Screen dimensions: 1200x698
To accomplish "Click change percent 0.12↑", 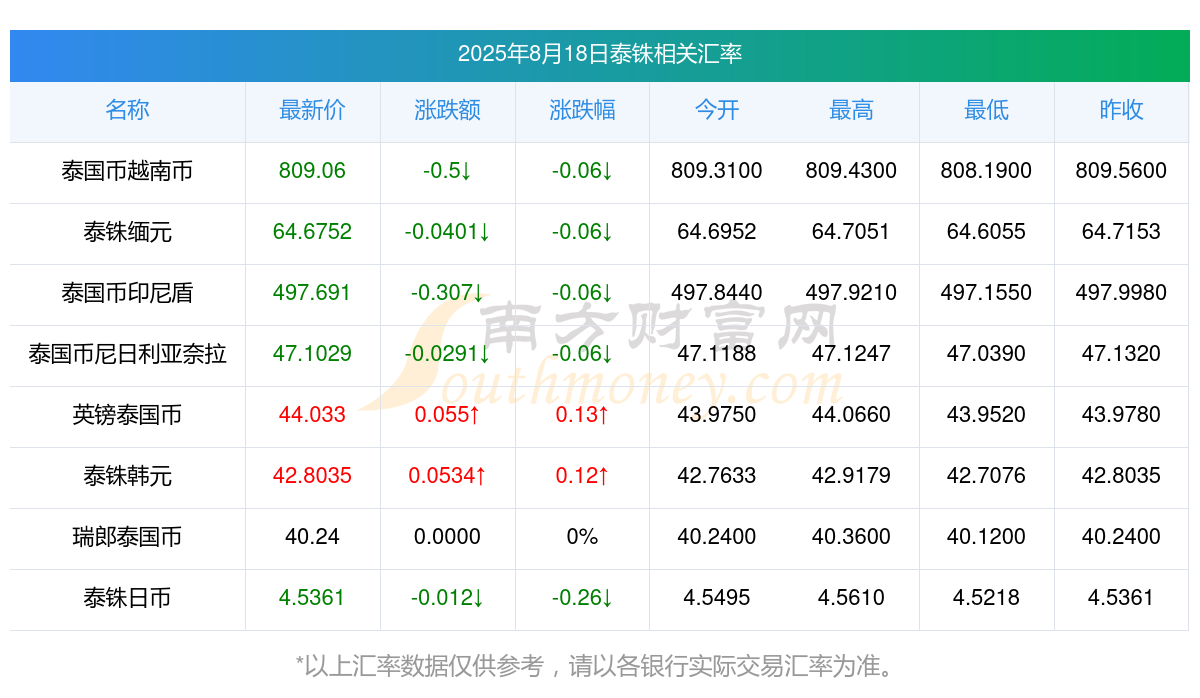I will 582,476.
